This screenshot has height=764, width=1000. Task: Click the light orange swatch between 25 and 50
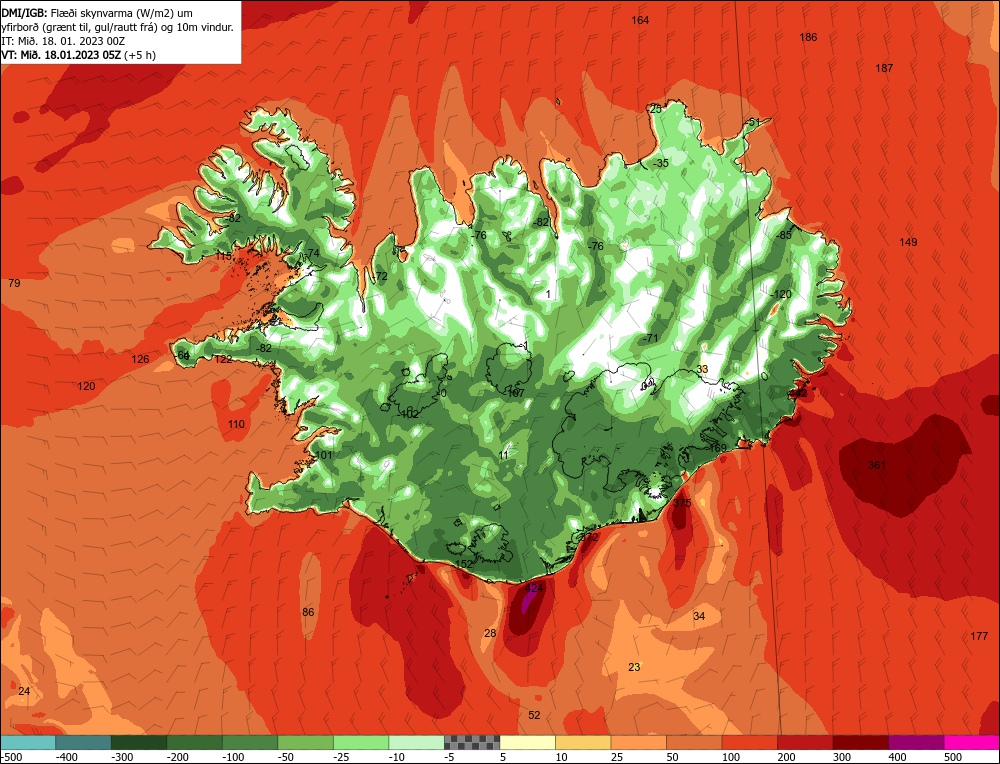coord(638,742)
